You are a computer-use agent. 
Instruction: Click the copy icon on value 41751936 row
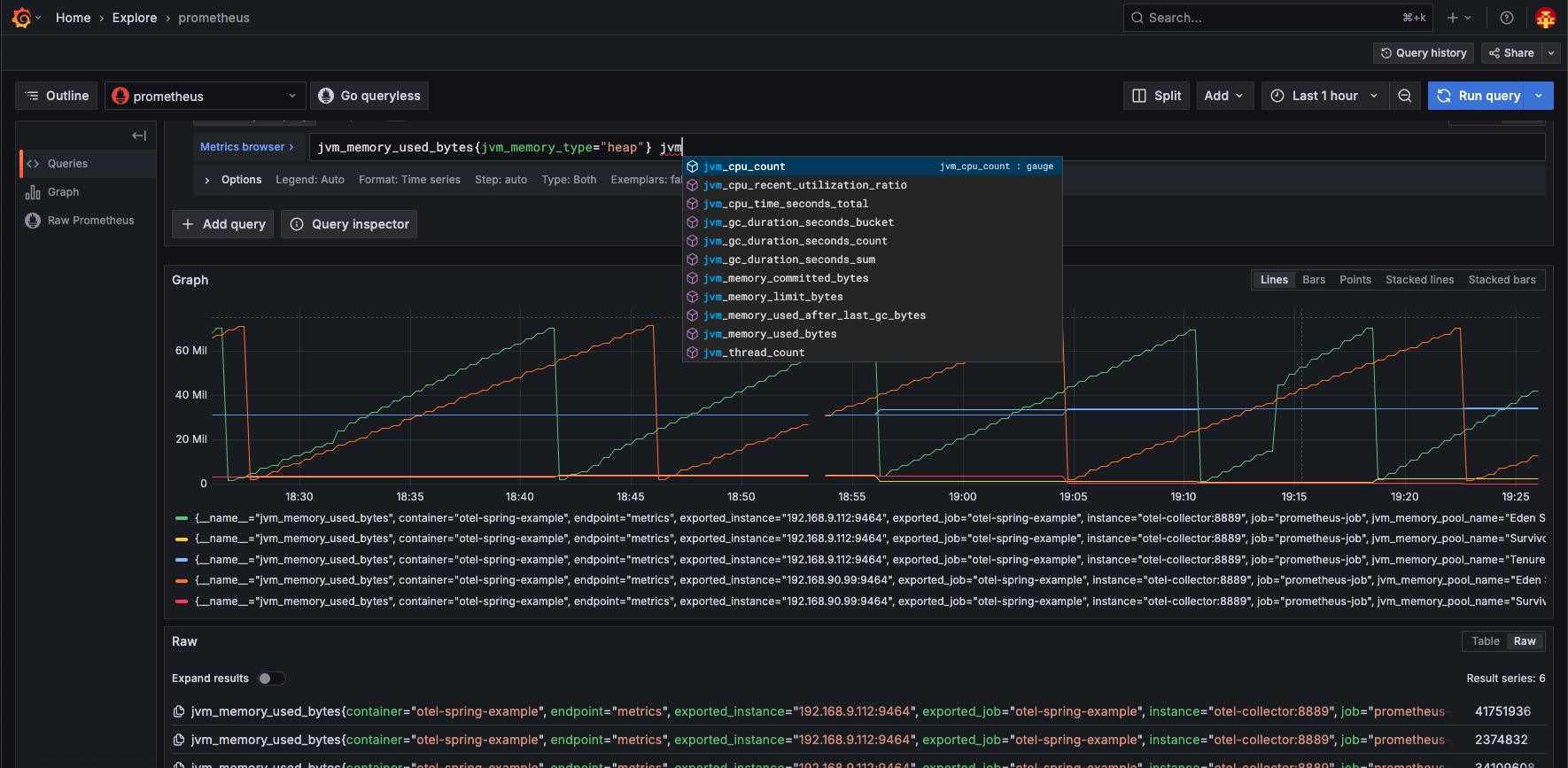click(x=179, y=711)
